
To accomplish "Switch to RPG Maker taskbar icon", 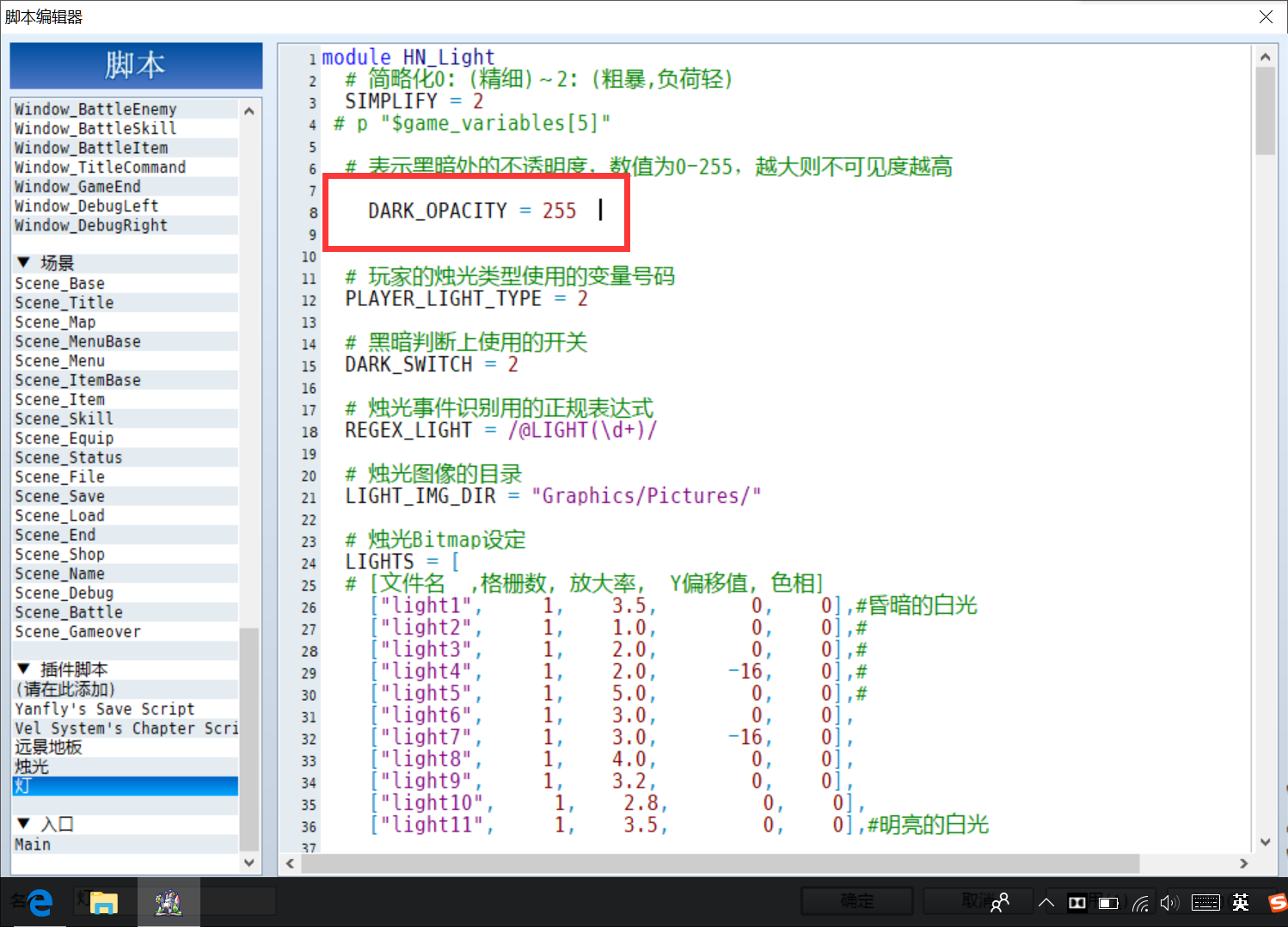I will pos(169,902).
